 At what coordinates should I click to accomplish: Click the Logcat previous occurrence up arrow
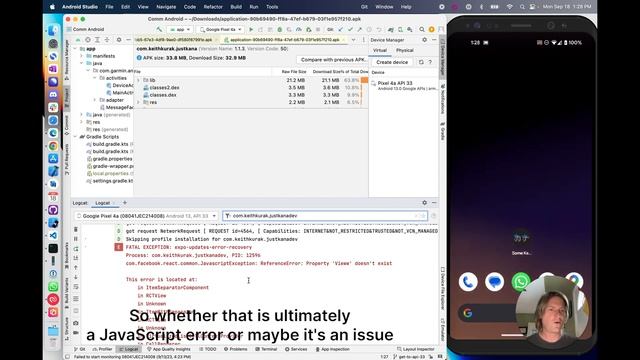[76, 267]
